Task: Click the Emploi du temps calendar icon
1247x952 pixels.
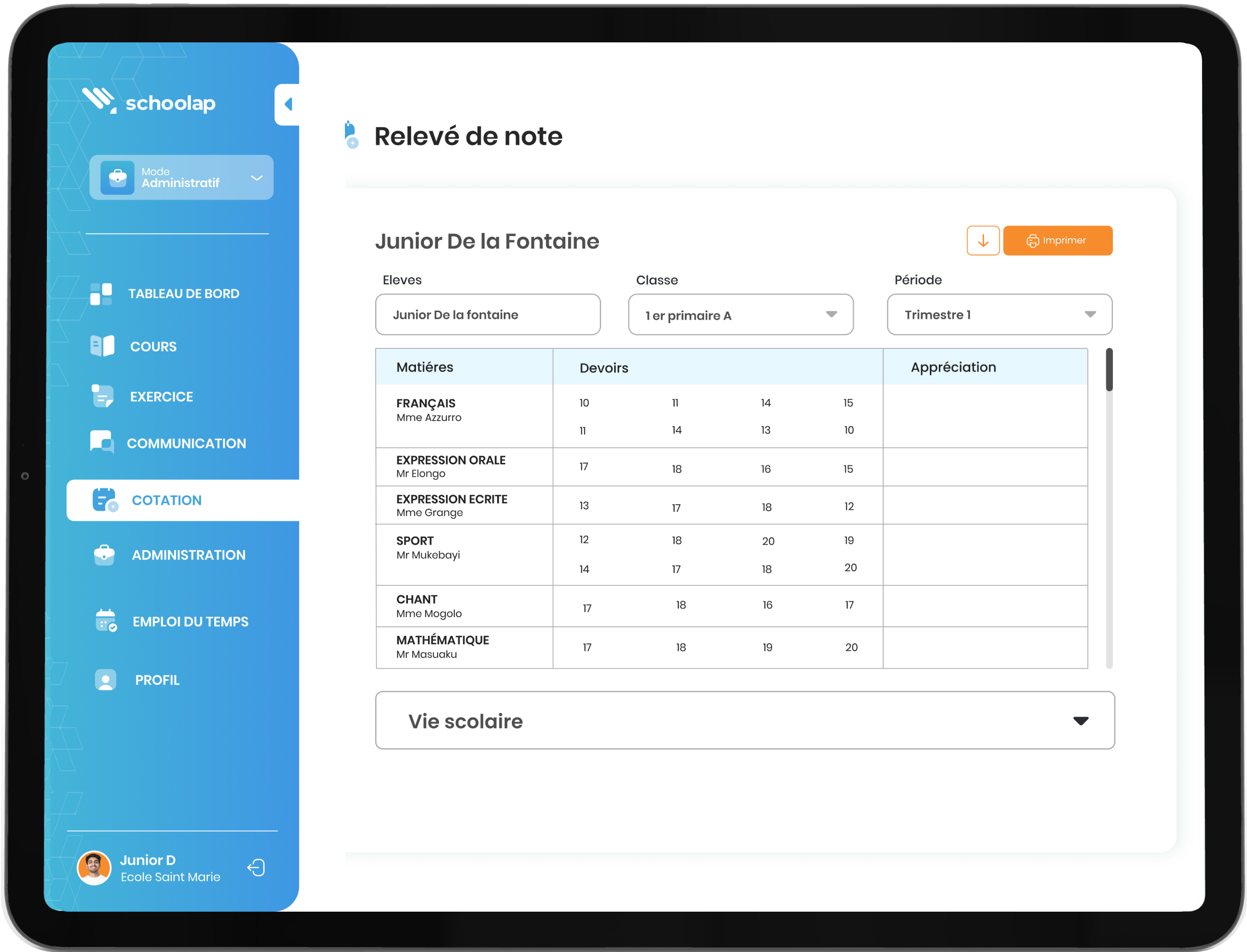Action: click(x=105, y=621)
